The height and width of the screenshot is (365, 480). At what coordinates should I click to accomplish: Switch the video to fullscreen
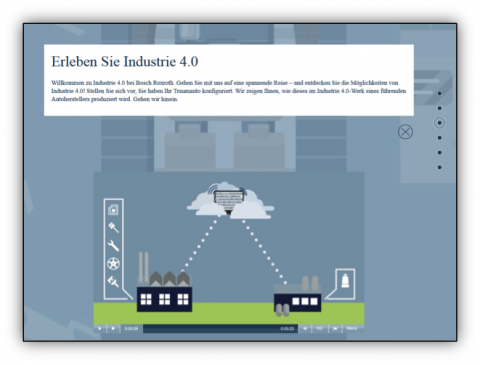[x=335, y=329]
